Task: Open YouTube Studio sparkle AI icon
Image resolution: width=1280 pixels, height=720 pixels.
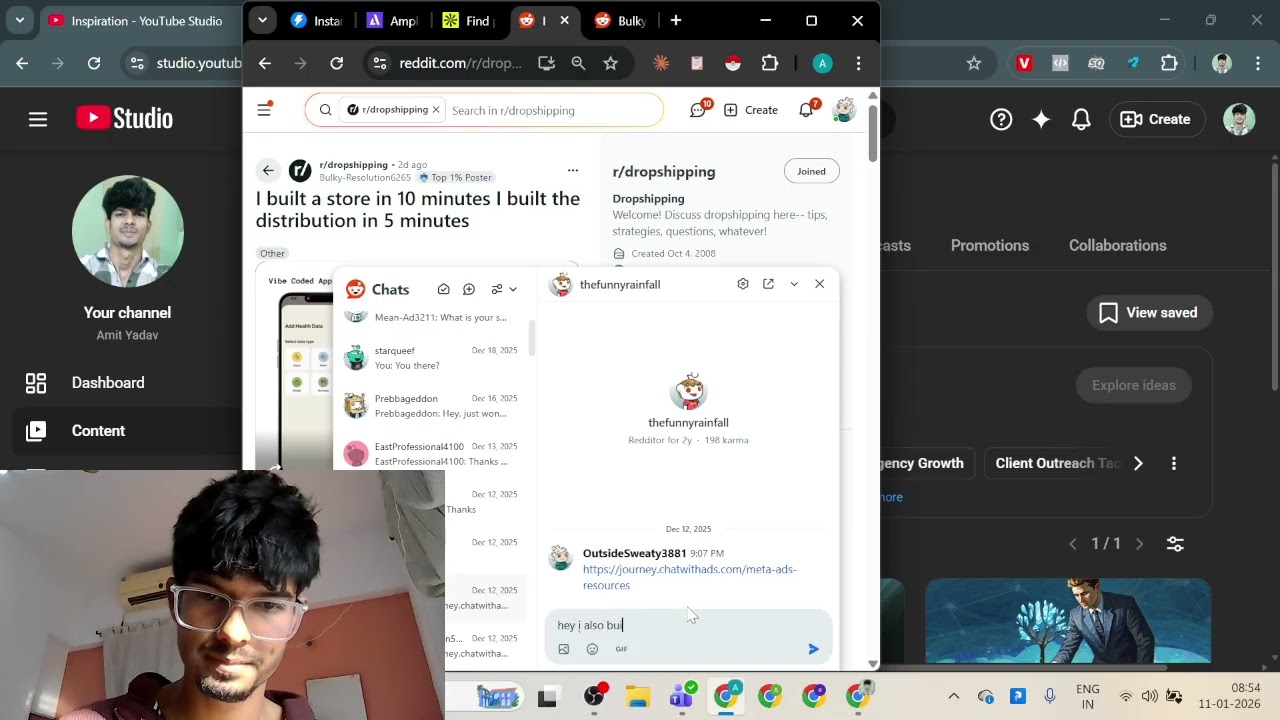Action: pos(1041,119)
